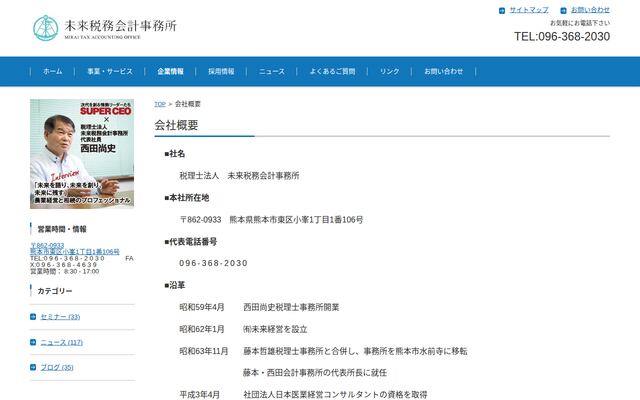
Task: Click the ■社名 section label
Action: 175,154
